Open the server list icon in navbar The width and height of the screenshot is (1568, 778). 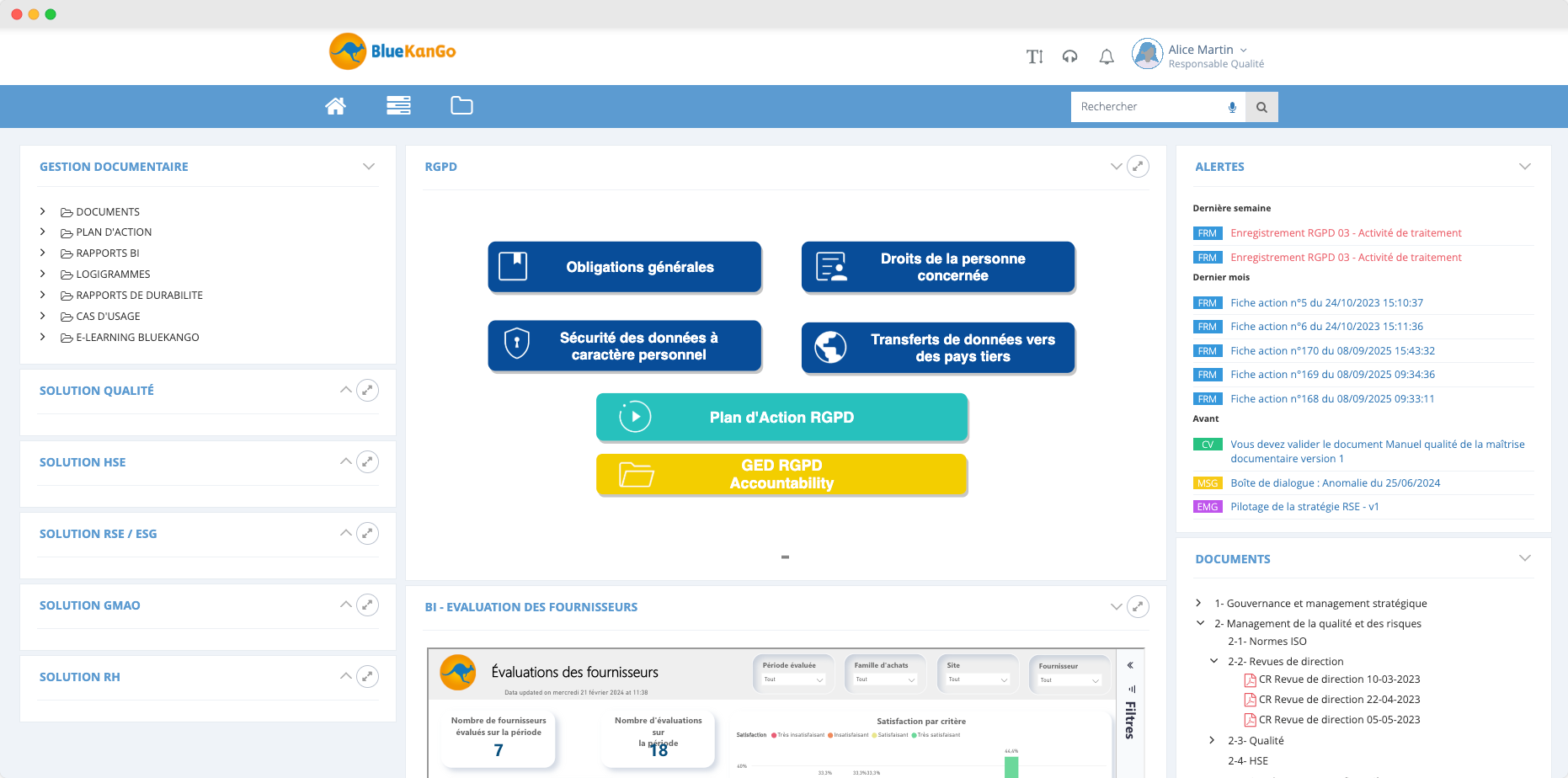[x=398, y=106]
